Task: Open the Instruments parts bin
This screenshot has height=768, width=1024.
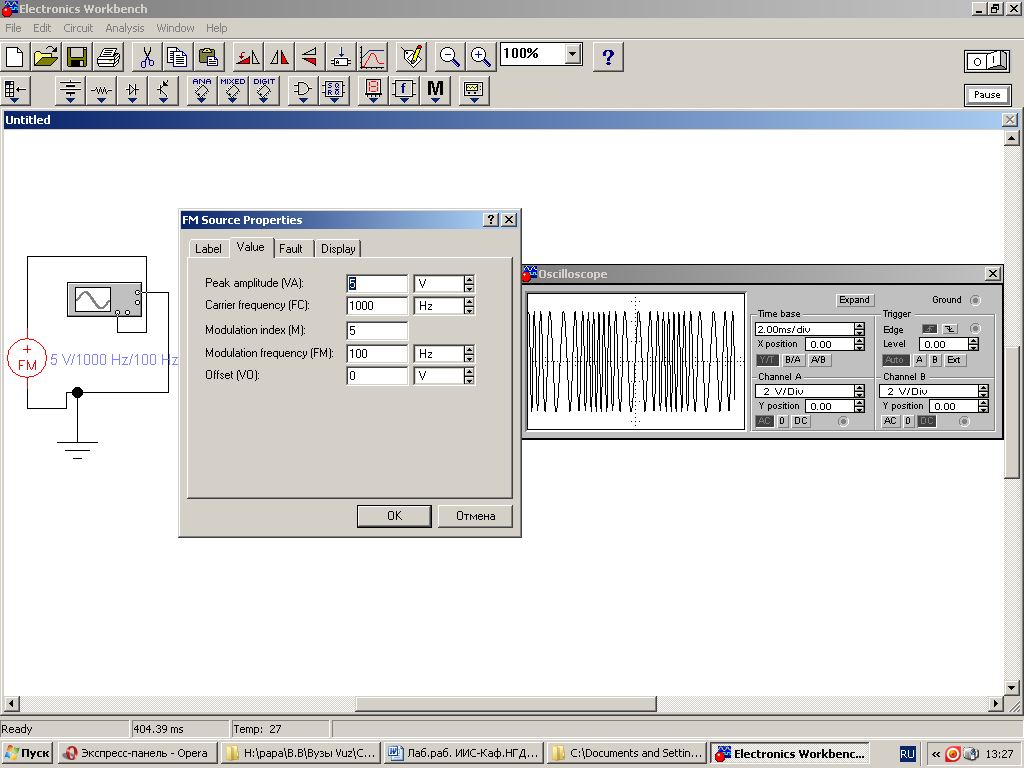Action: (x=474, y=91)
